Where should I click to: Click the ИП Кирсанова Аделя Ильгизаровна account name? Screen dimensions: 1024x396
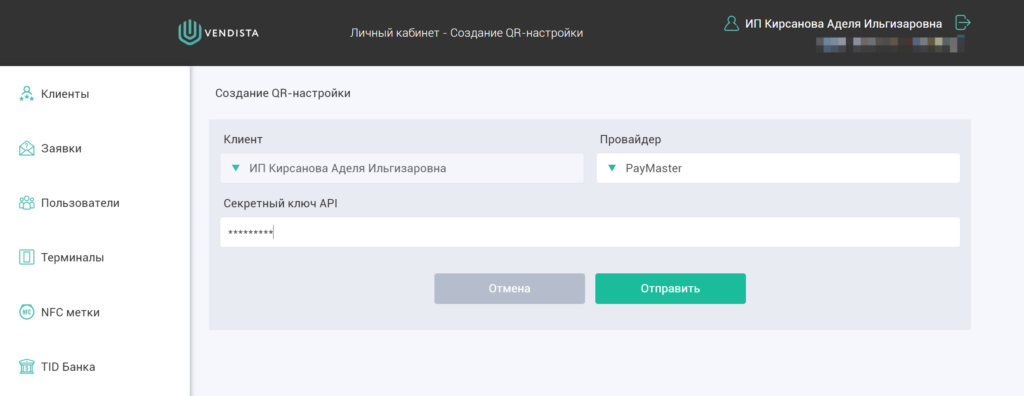coord(843,24)
